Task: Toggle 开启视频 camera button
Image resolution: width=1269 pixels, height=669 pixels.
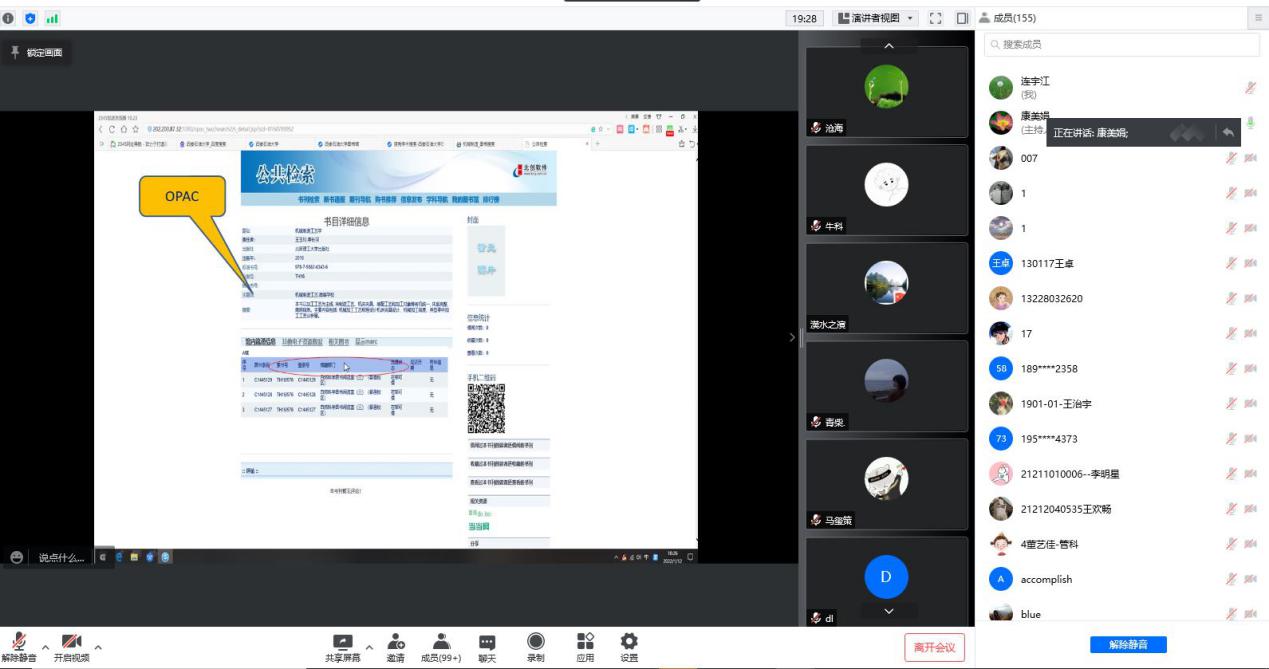Action: tap(71, 642)
